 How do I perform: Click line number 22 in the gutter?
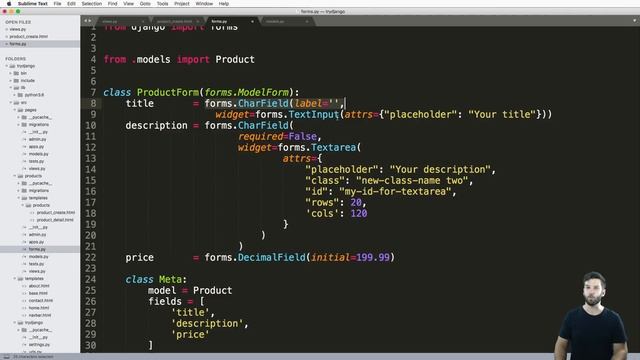coord(91,258)
